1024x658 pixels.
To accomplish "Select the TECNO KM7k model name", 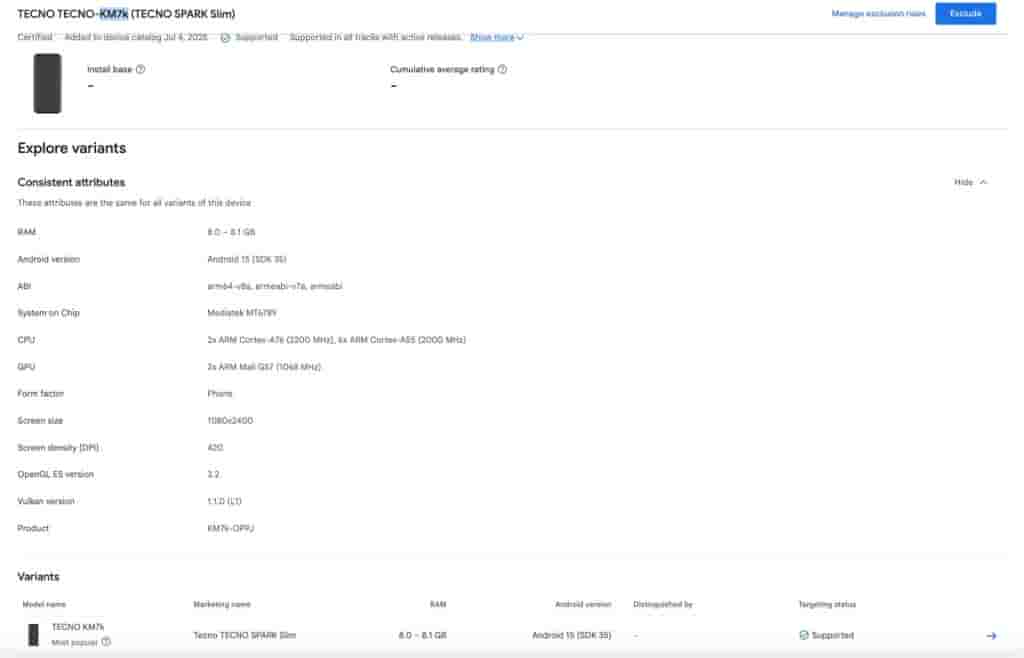I will (78, 627).
